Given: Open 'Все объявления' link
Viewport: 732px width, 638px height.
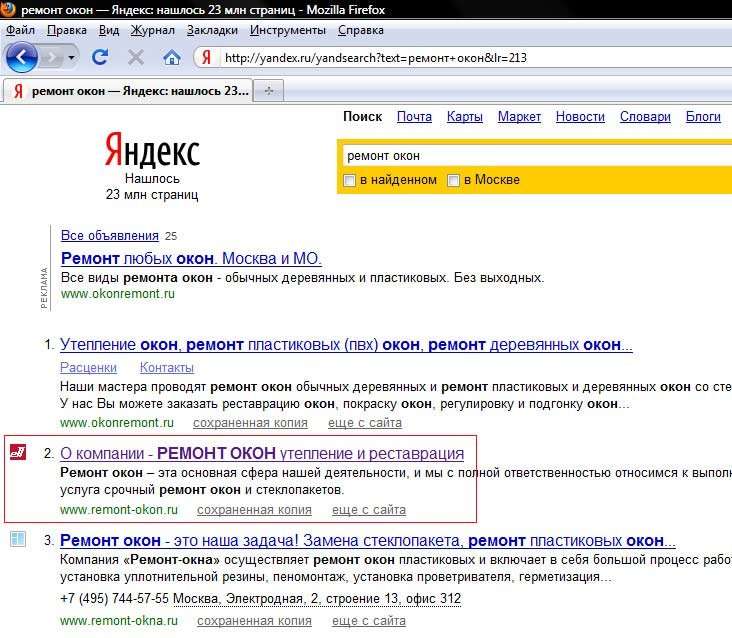Looking at the screenshot, I should pos(110,236).
